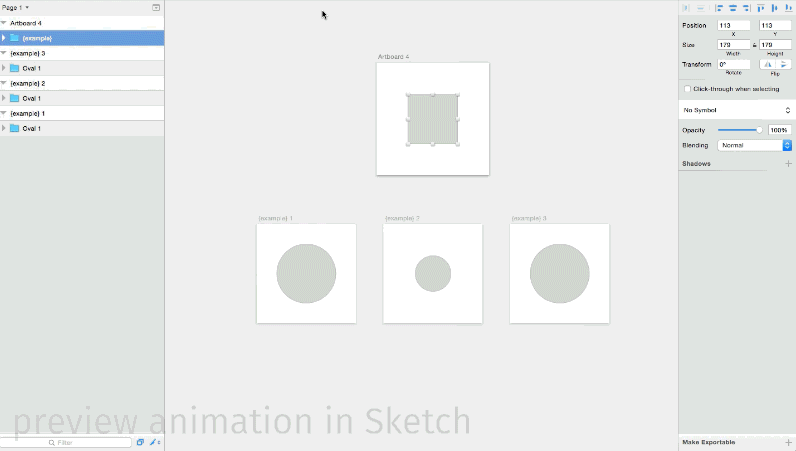796x451 pixels.
Task: Enable Click-through when selecting checkbox
Action: click(687, 89)
